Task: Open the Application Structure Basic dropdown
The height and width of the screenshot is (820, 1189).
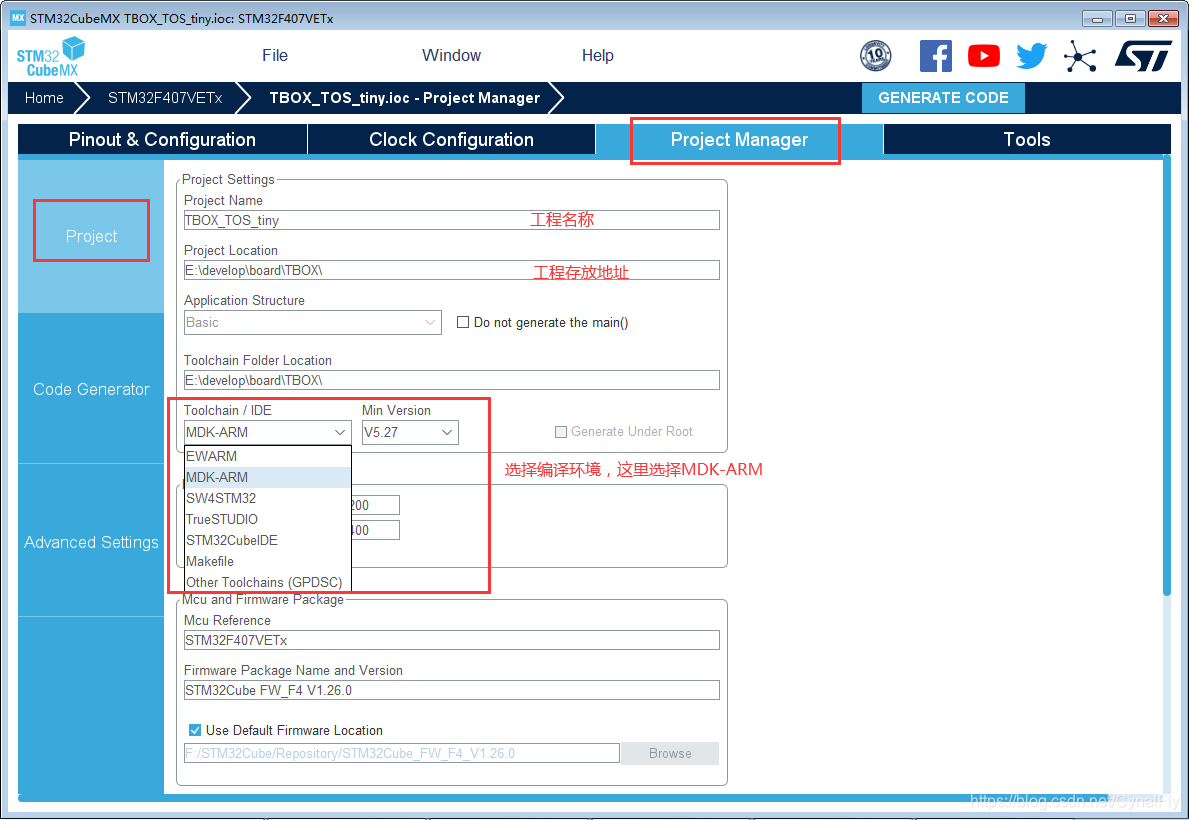Action: point(312,322)
